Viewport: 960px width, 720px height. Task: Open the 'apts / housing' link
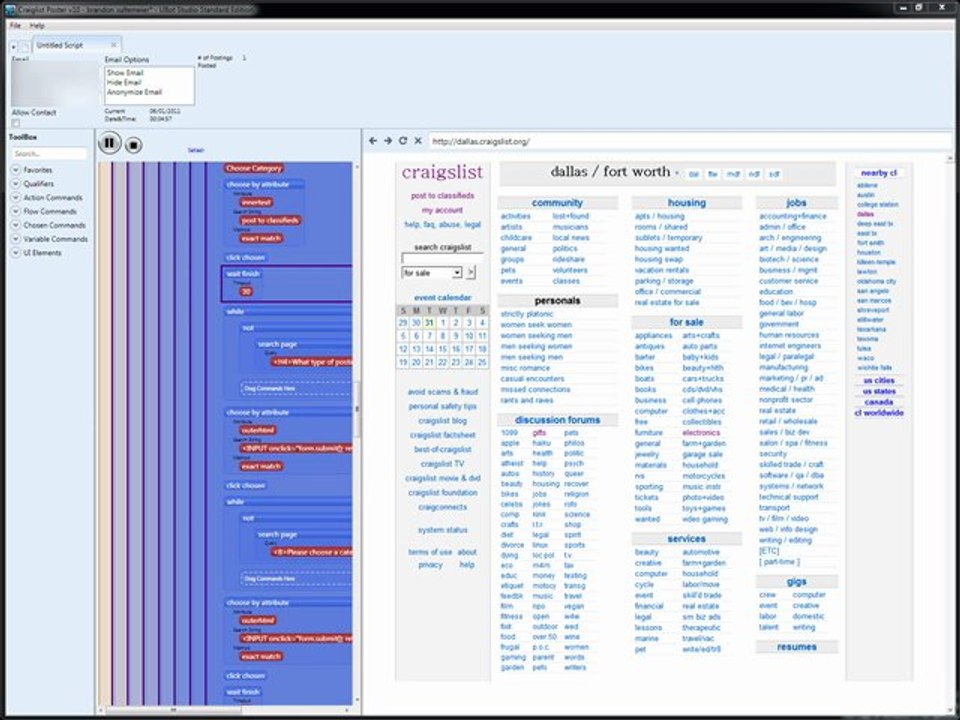coord(659,216)
